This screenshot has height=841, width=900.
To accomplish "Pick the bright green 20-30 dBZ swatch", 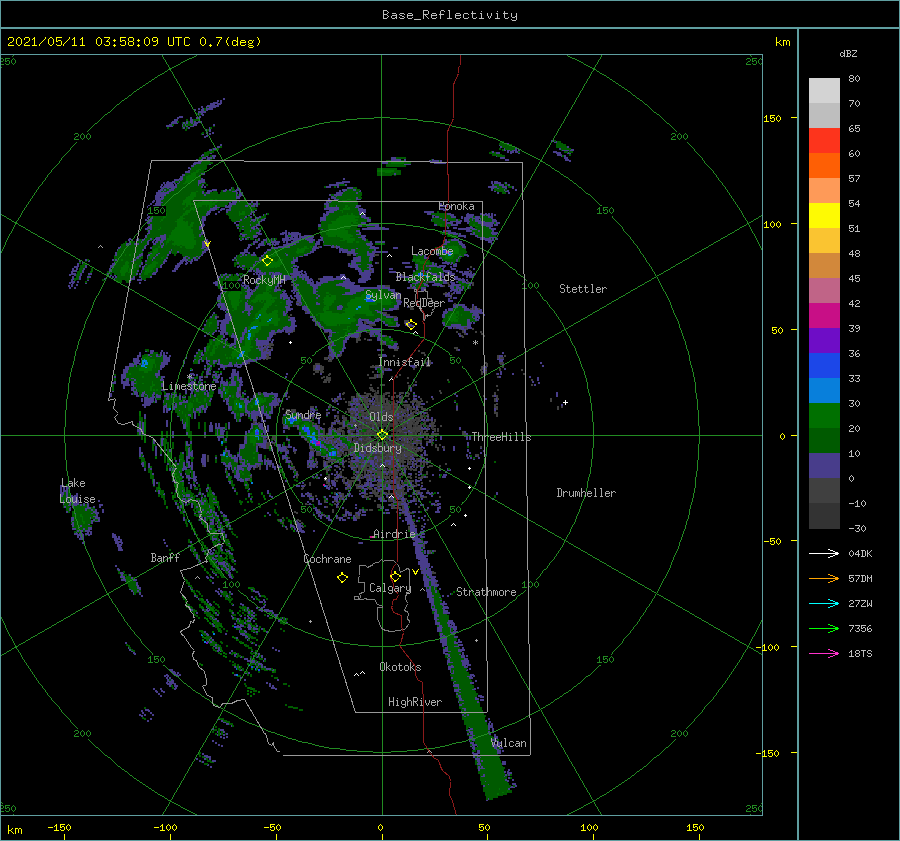I will [x=824, y=416].
